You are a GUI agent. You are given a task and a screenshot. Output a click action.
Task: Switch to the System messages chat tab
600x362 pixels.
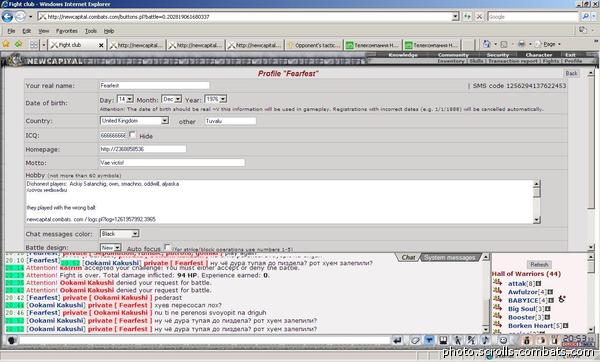click(x=450, y=258)
